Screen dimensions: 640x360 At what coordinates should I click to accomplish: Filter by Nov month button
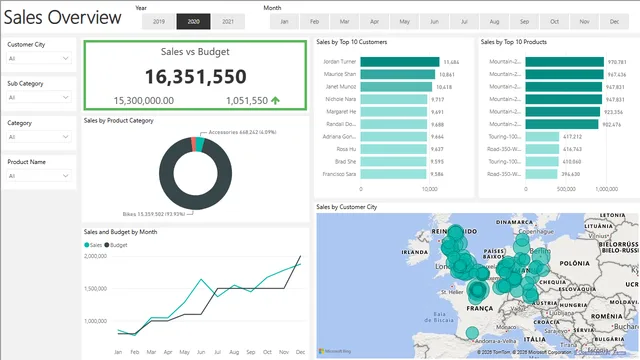(x=584, y=22)
